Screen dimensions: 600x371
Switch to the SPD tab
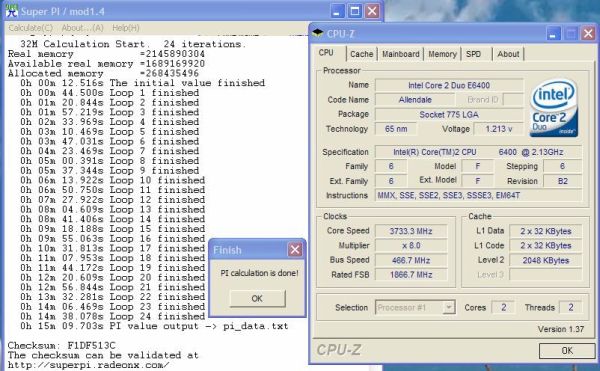pos(474,54)
